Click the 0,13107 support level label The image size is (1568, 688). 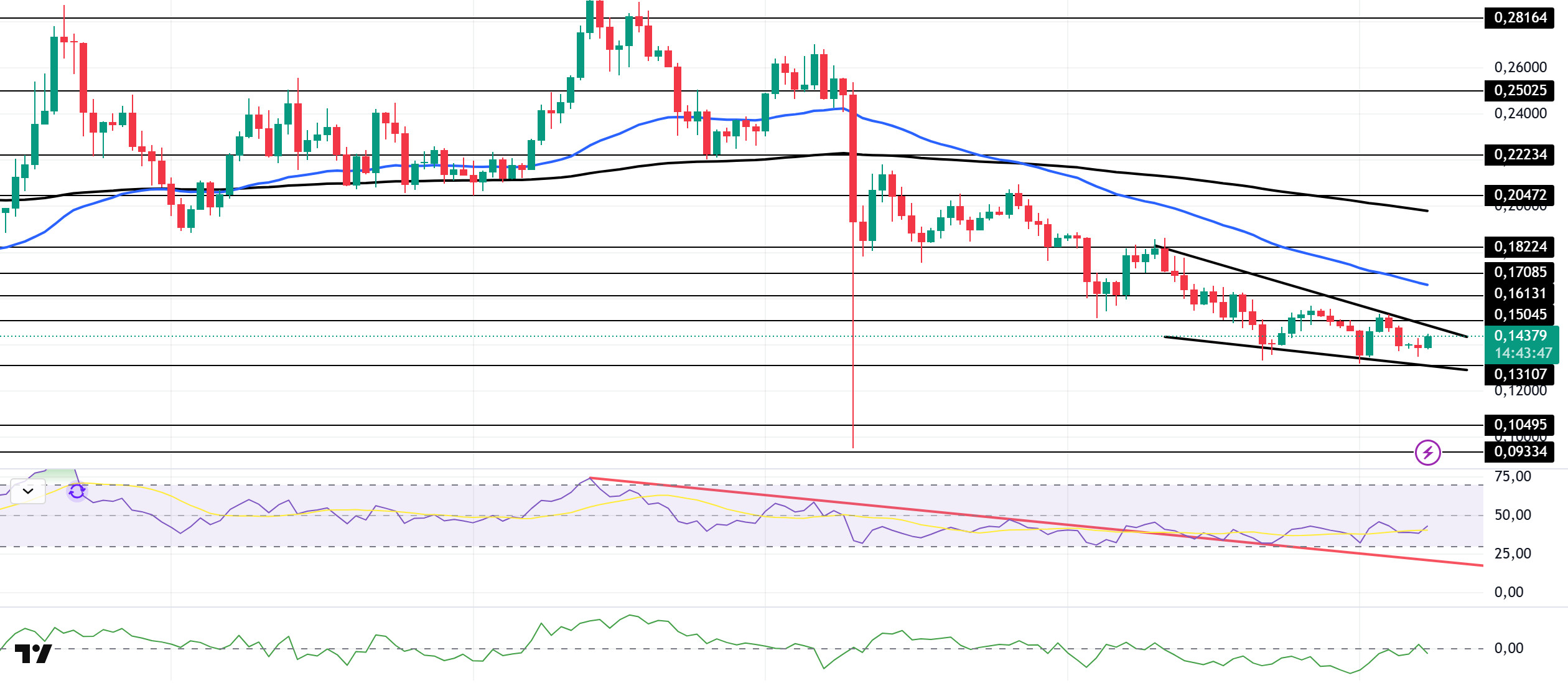pos(1519,375)
